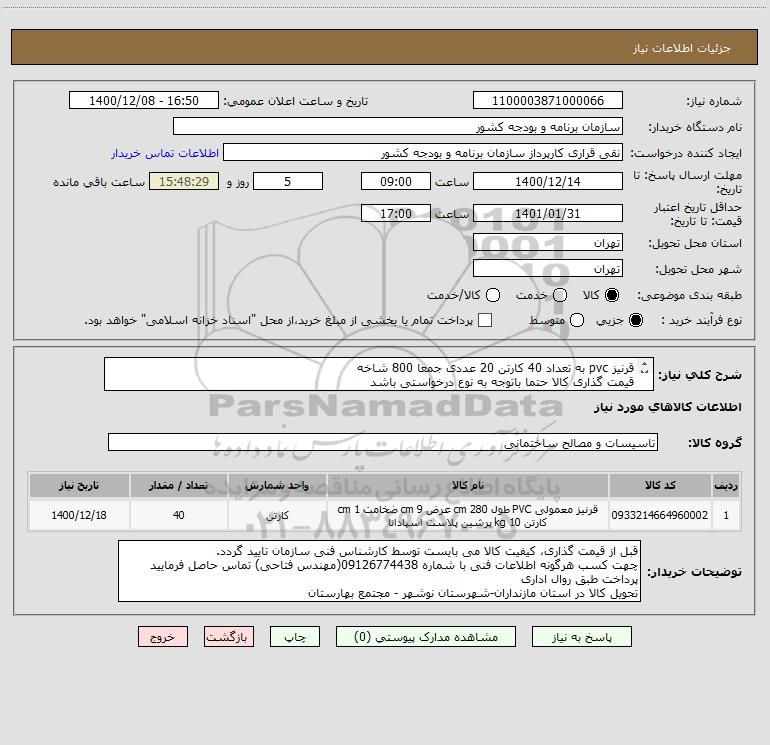Click the تاریخ نیاز column header
770x745 pixels.
pyautogui.click(x=79, y=485)
